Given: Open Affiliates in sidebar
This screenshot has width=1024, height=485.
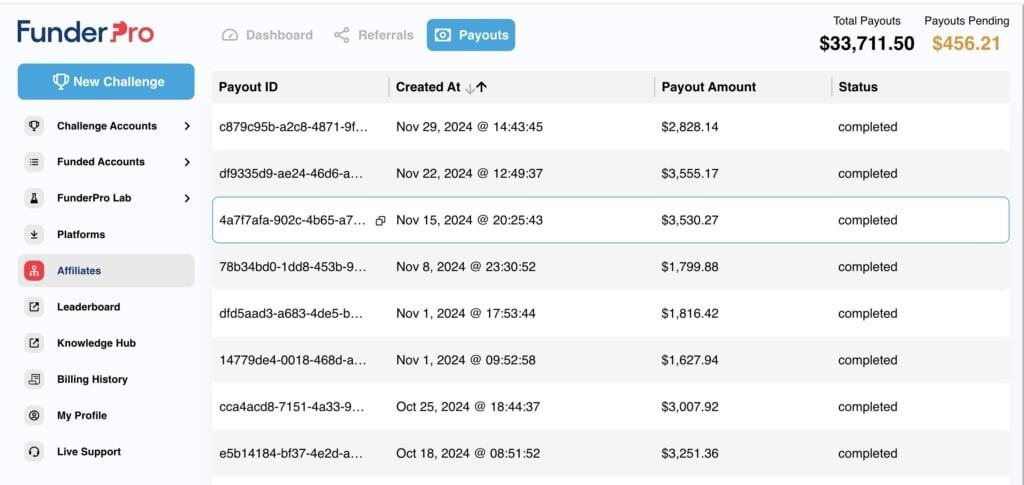Looking at the screenshot, I should [x=106, y=270].
